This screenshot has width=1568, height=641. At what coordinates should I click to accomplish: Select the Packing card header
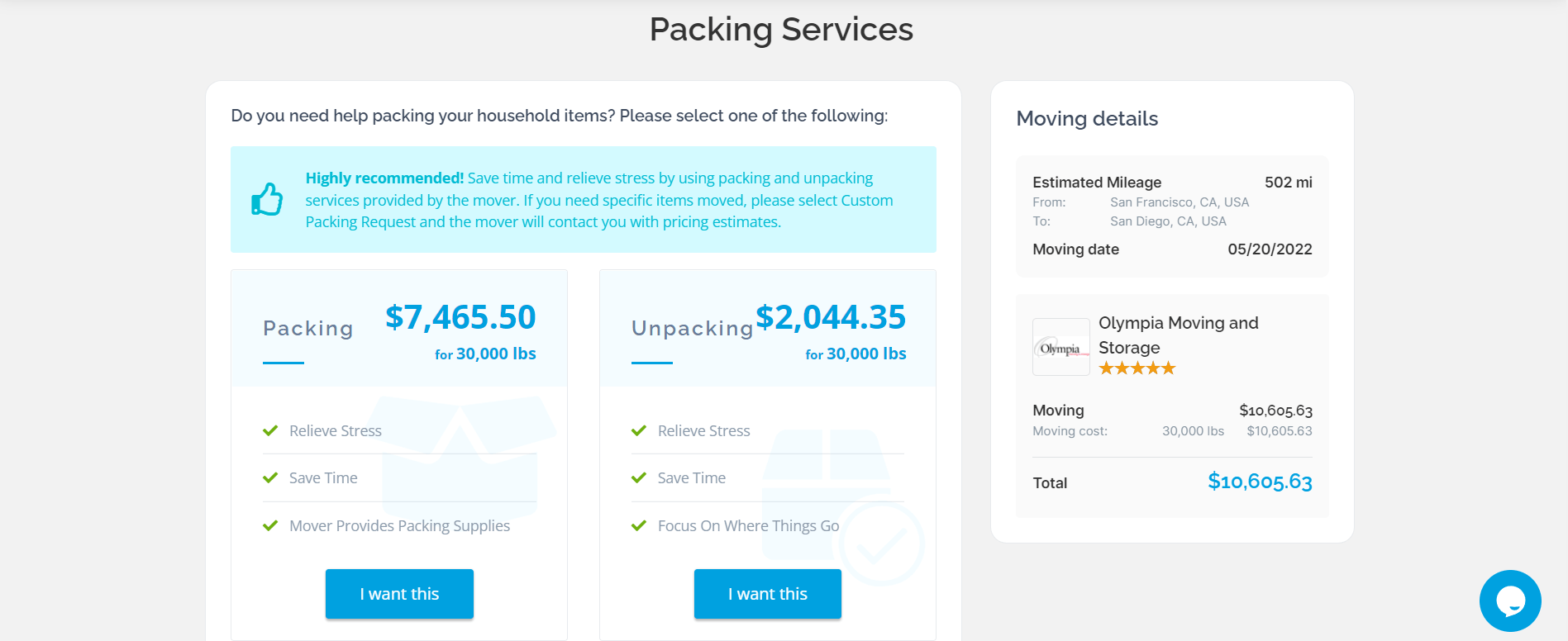click(x=307, y=328)
